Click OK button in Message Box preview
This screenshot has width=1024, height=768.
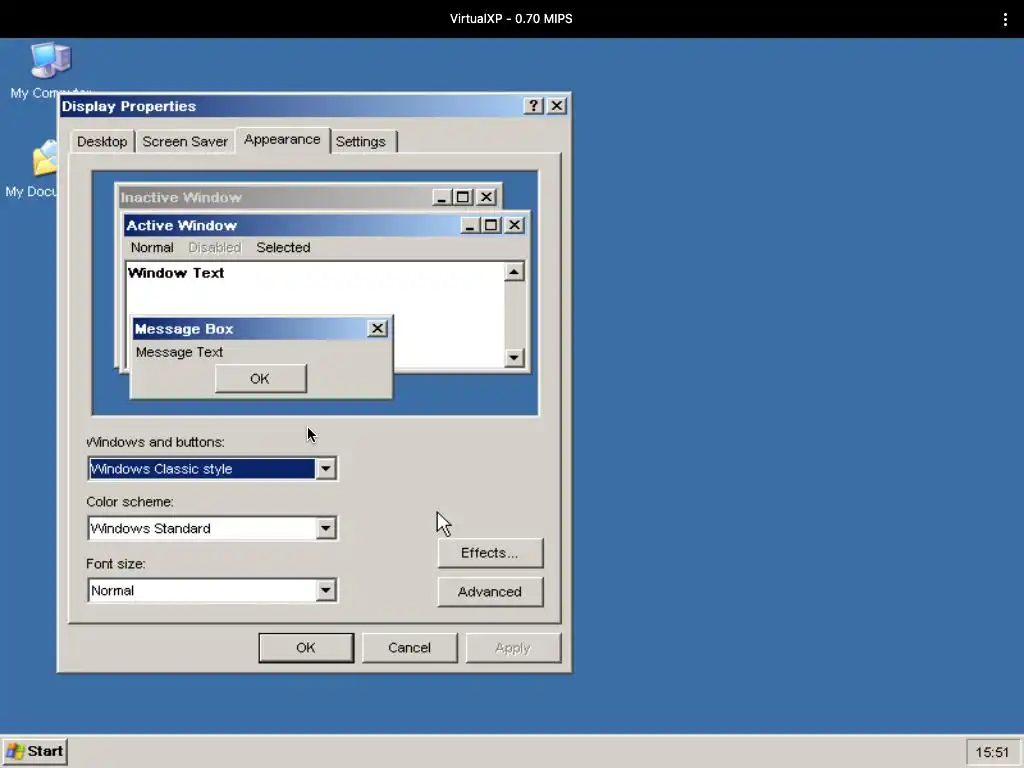[261, 379]
